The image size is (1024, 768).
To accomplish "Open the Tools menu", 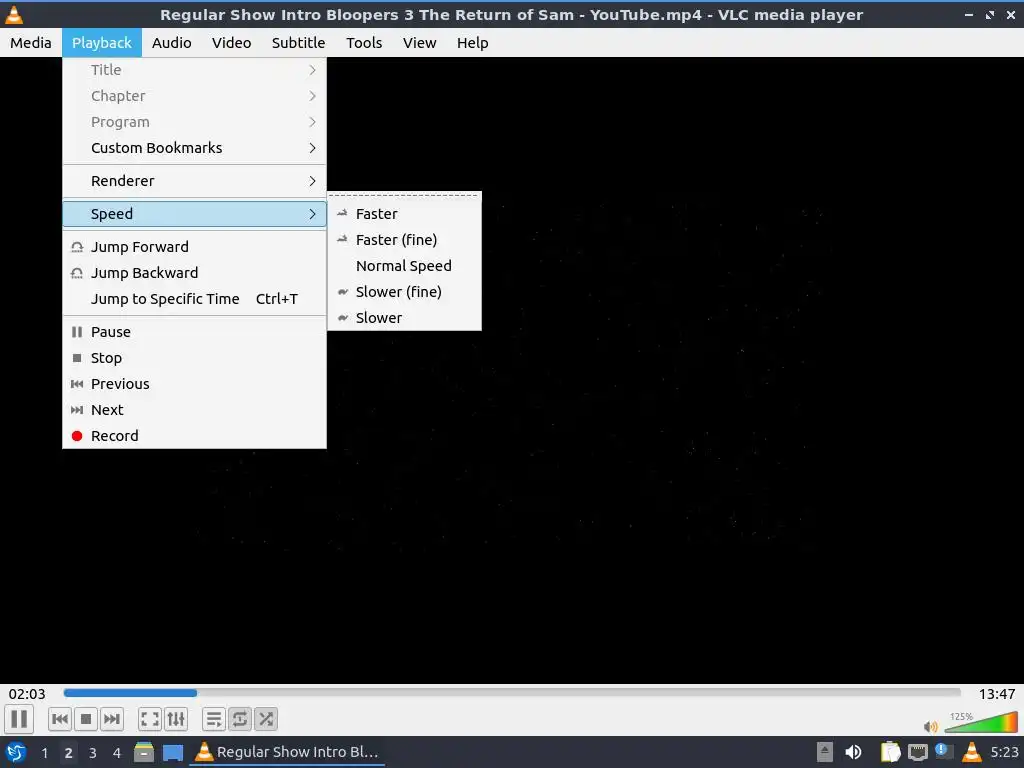I will pyautogui.click(x=364, y=42).
